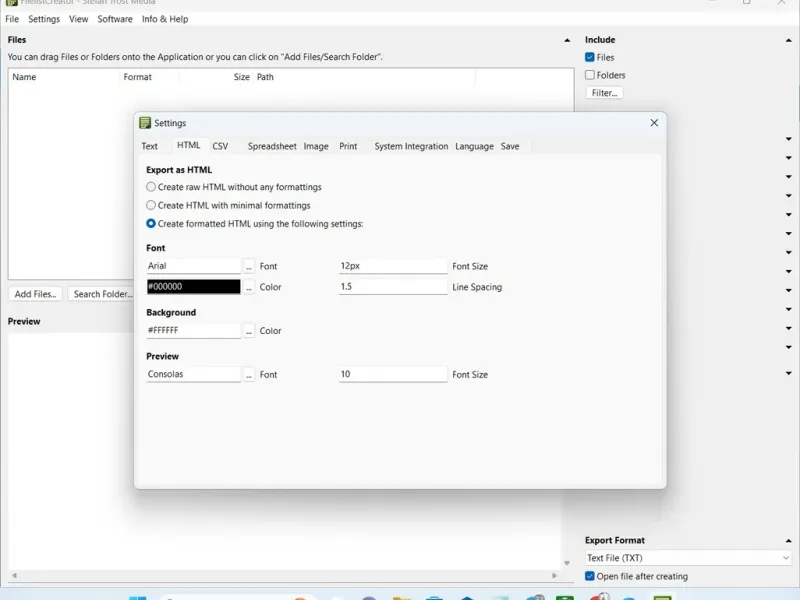Screen dimensions: 800x600
Task: Select the HTML settings tab
Action: point(188,145)
